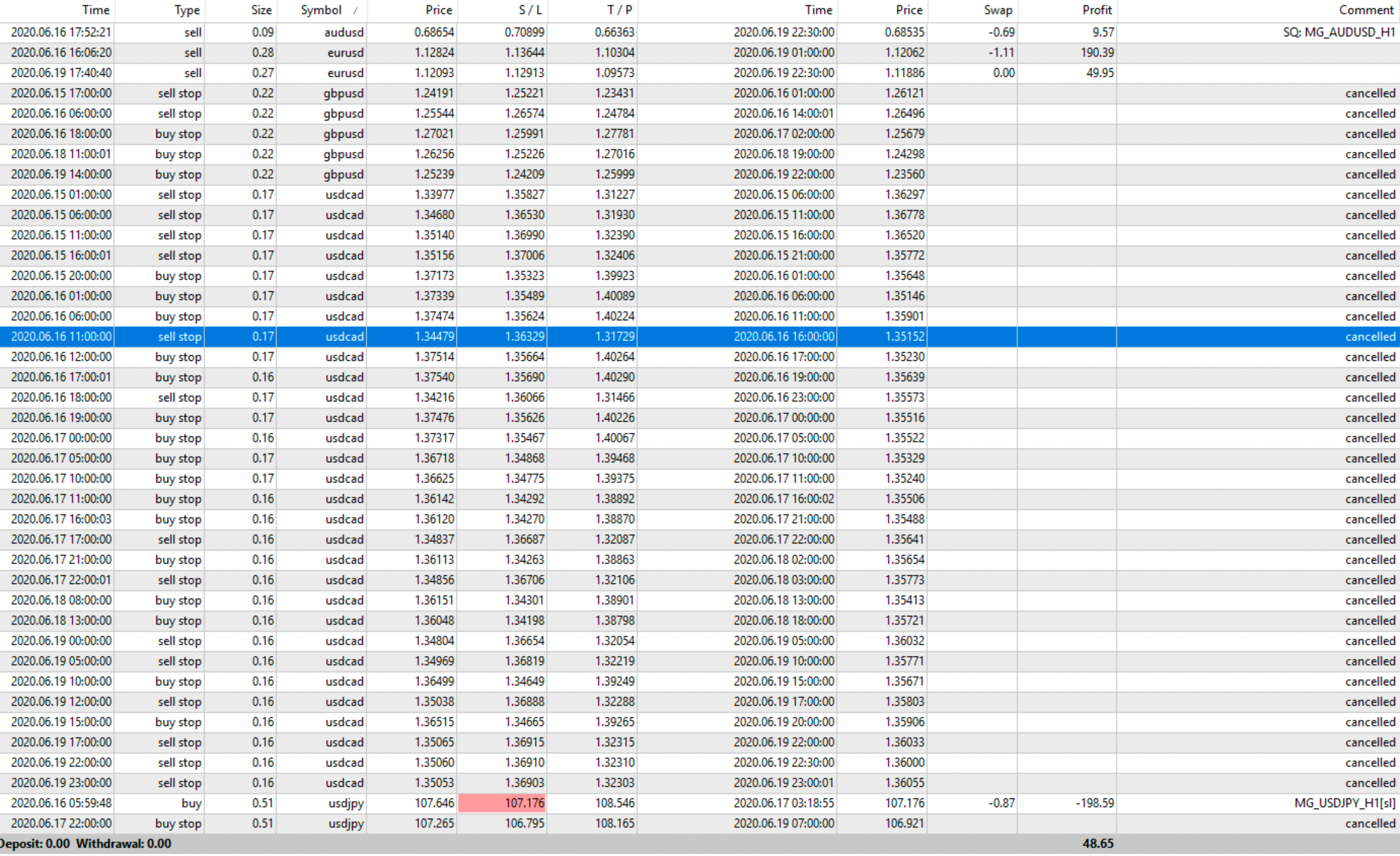Screen dimensions: 1400x856
Task: Select the audusd sell trade row
Action: tap(344, 32)
